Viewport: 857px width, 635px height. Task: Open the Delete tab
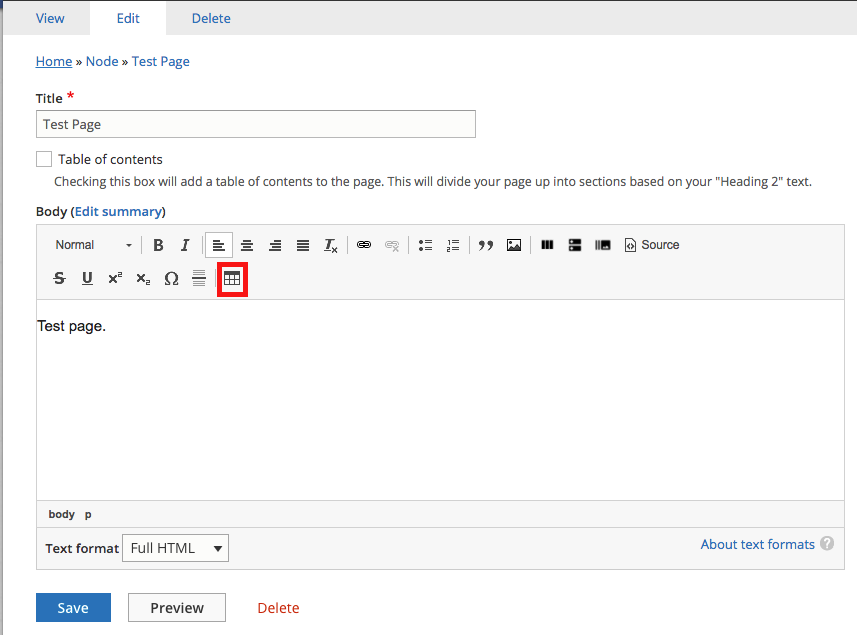pyautogui.click(x=210, y=18)
